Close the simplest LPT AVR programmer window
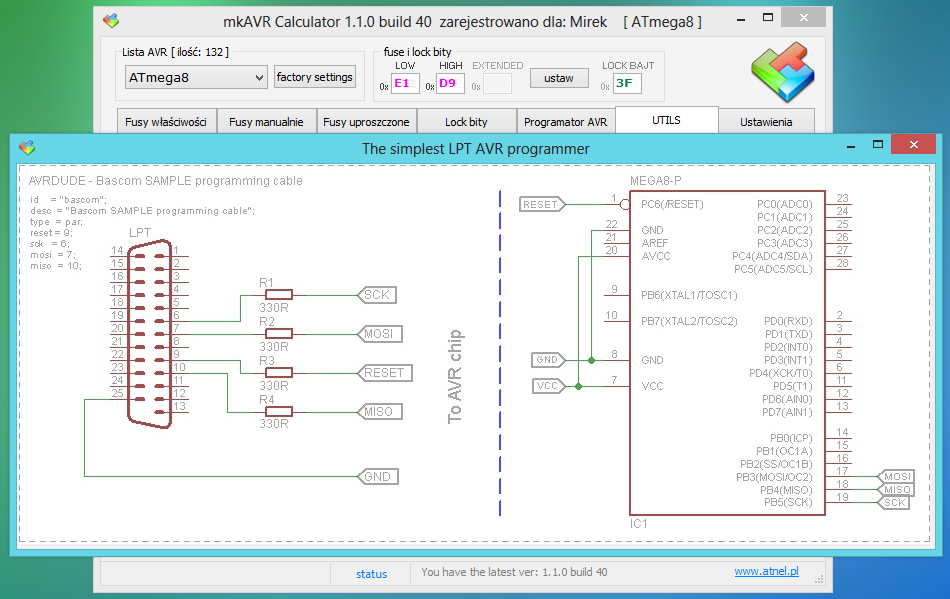This screenshot has width=950, height=599. tap(914, 144)
